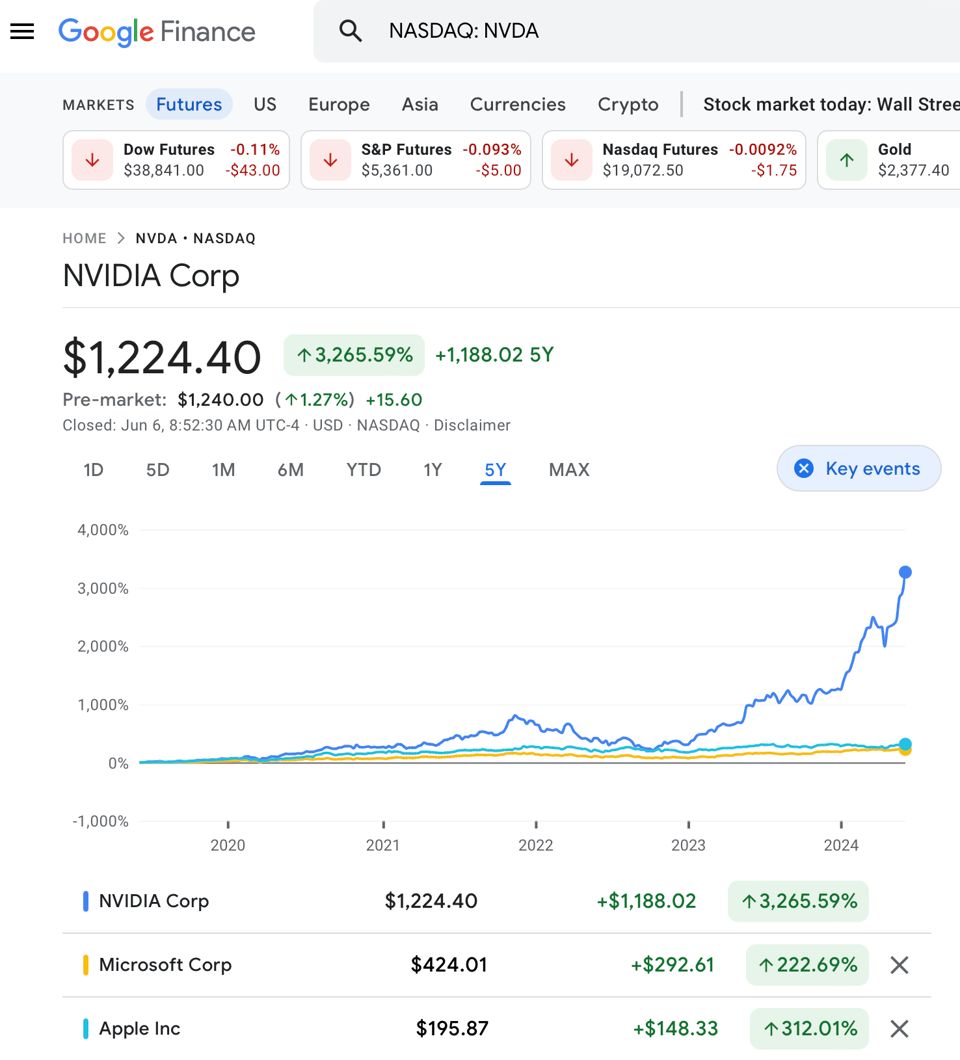960x1060 pixels.
Task: Click the 3,265.59% badge in NVIDIA row
Action: point(798,901)
